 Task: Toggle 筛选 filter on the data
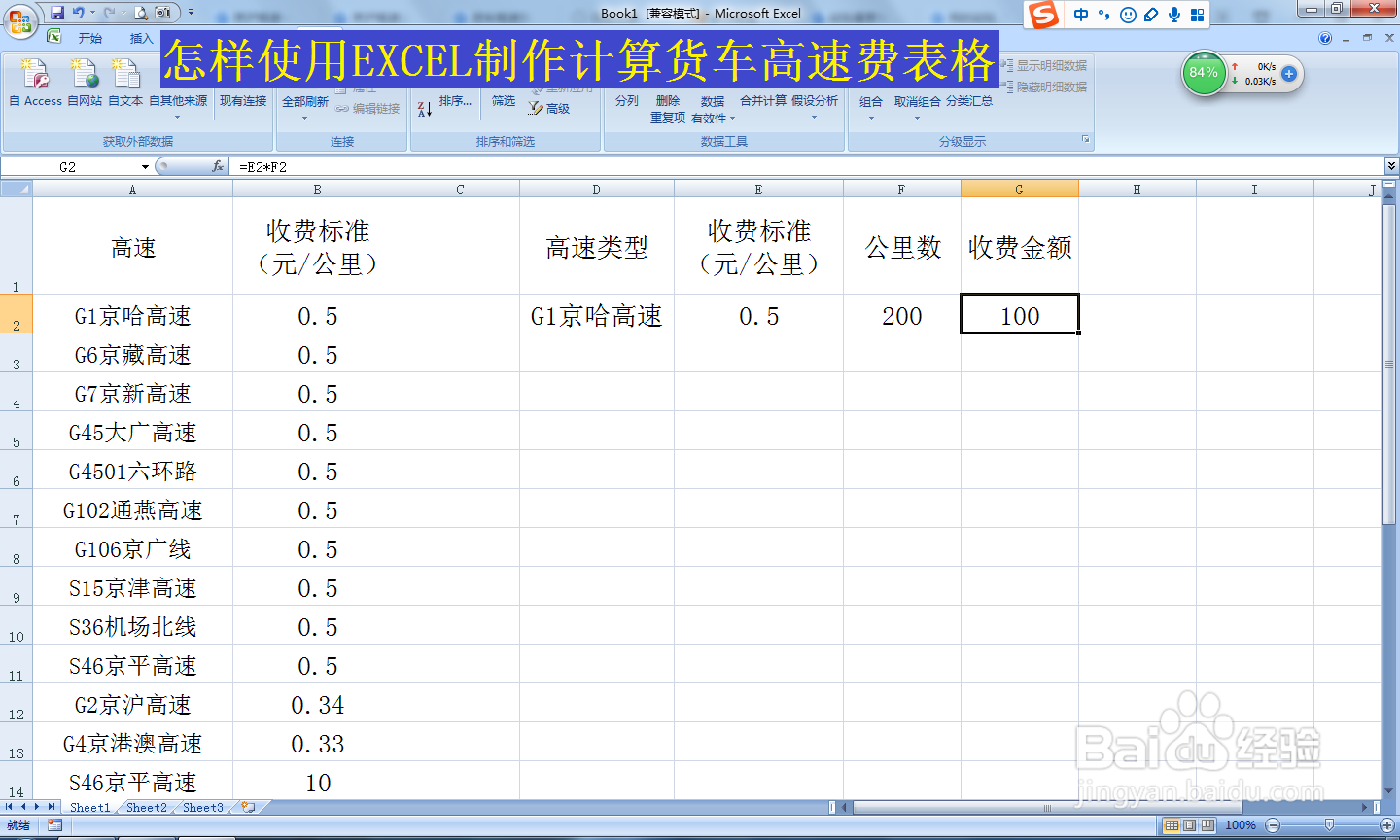point(503,100)
